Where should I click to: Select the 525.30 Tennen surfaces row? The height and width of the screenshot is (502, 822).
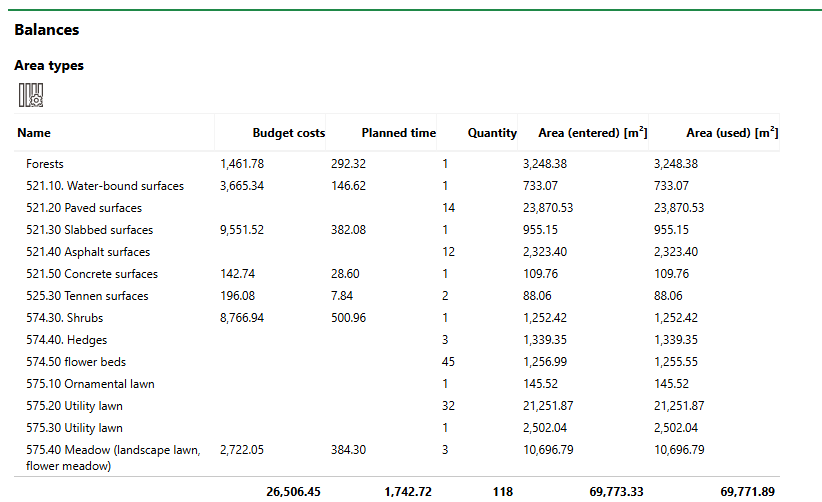point(87,296)
